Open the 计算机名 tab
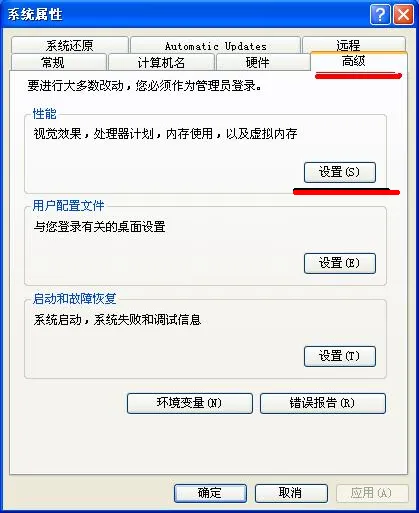Image resolution: width=419 pixels, height=513 pixels. [161, 62]
